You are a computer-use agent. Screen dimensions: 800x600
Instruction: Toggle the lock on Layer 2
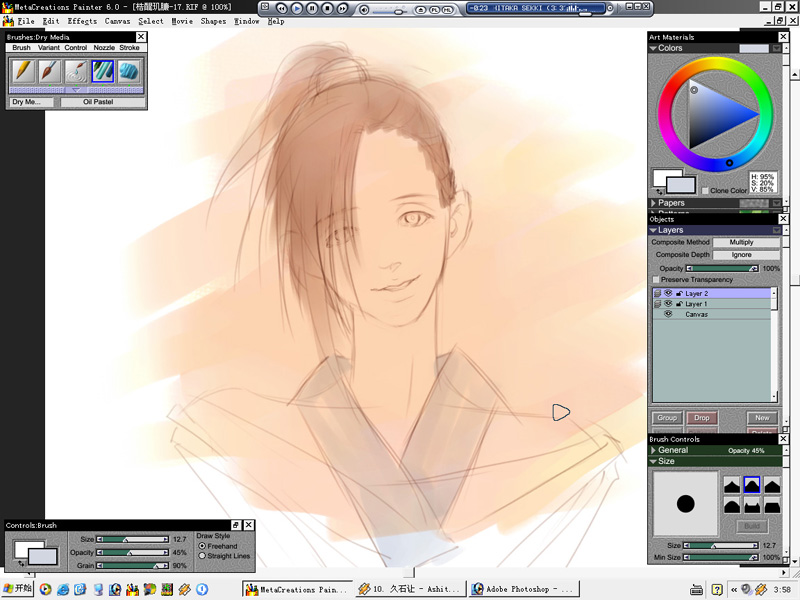[679, 293]
